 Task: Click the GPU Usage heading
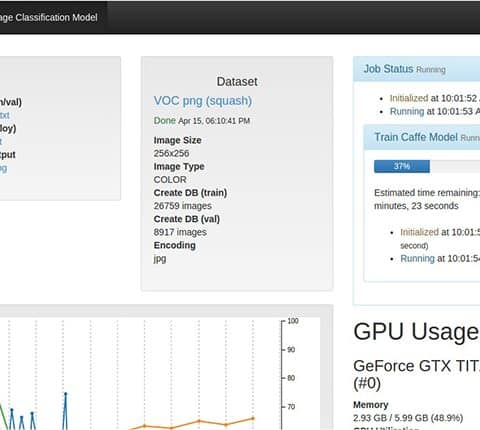click(x=416, y=332)
